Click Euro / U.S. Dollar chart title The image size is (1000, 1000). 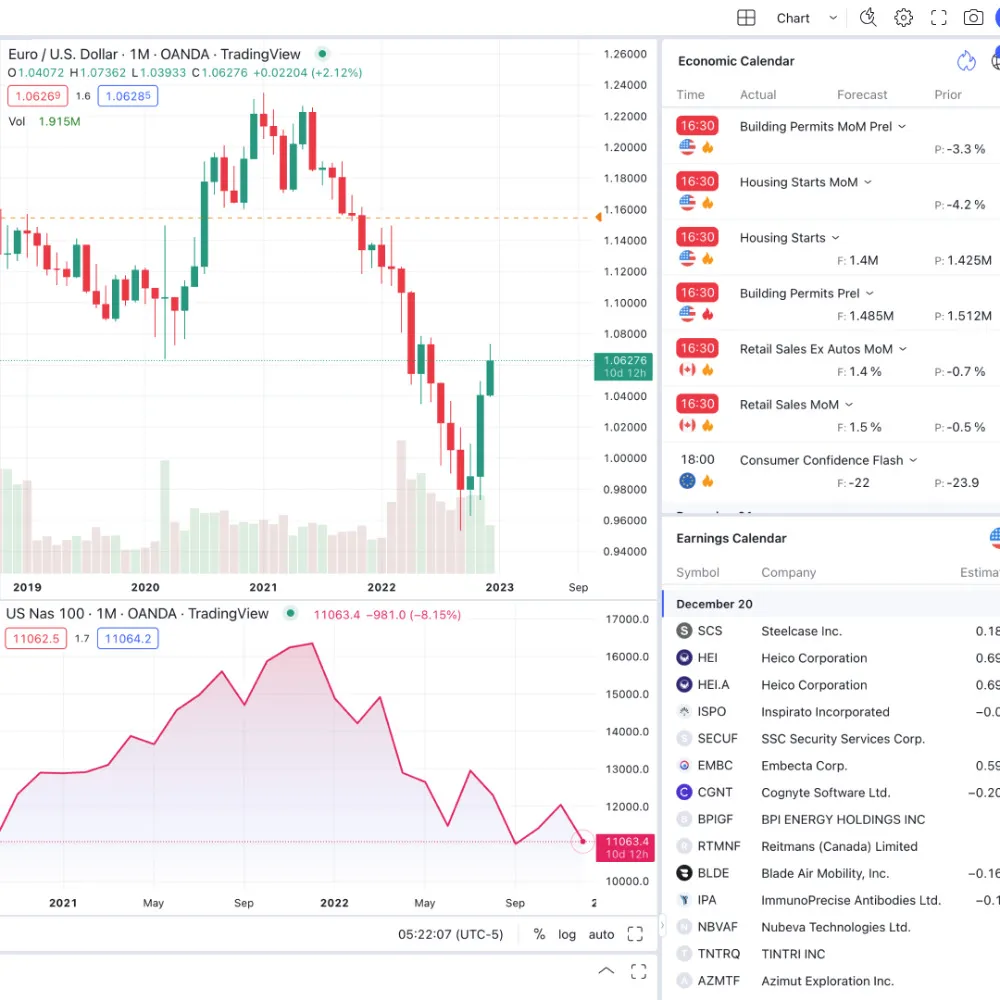154,54
